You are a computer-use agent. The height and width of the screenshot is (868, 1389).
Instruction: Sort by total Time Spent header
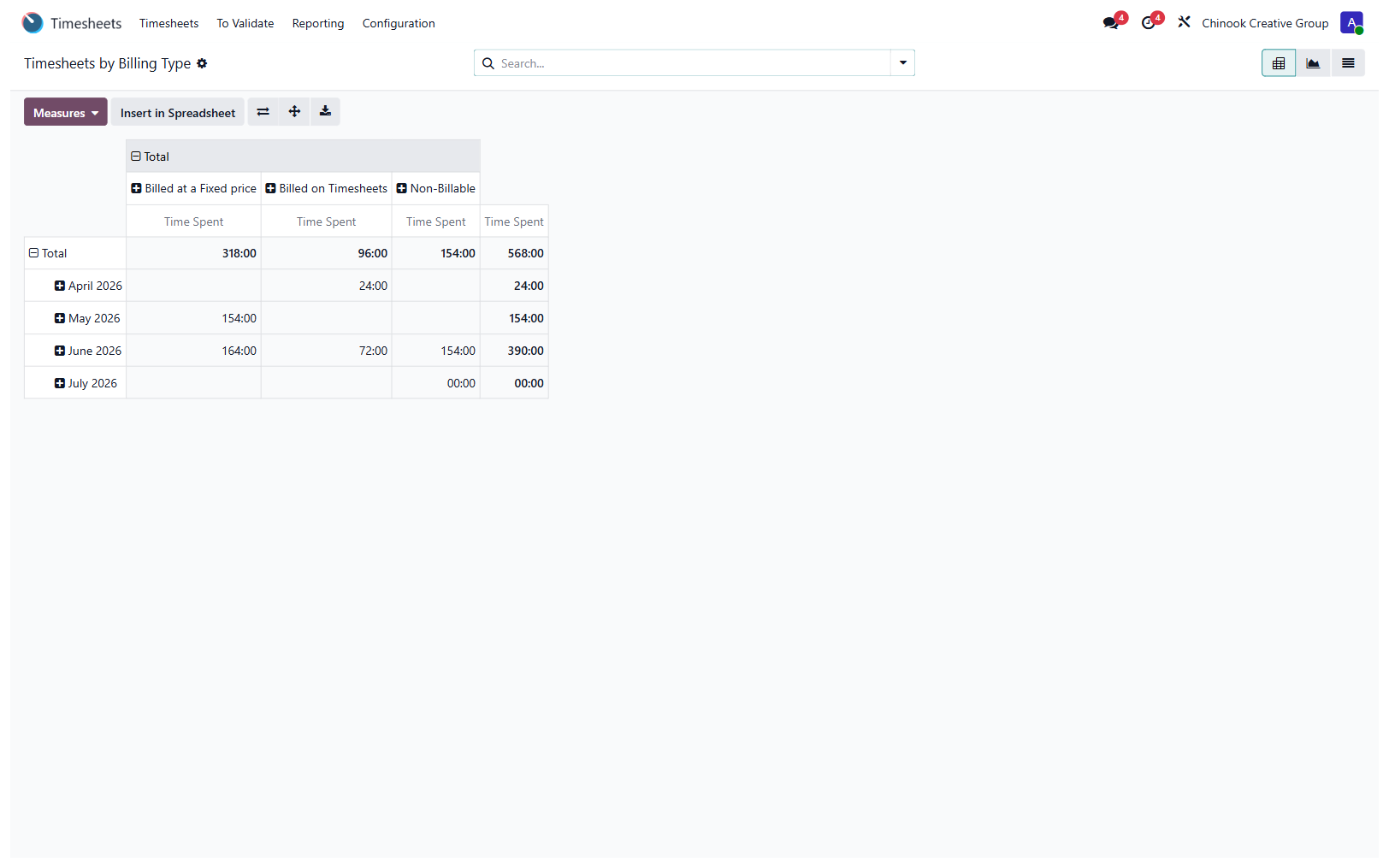(x=514, y=221)
